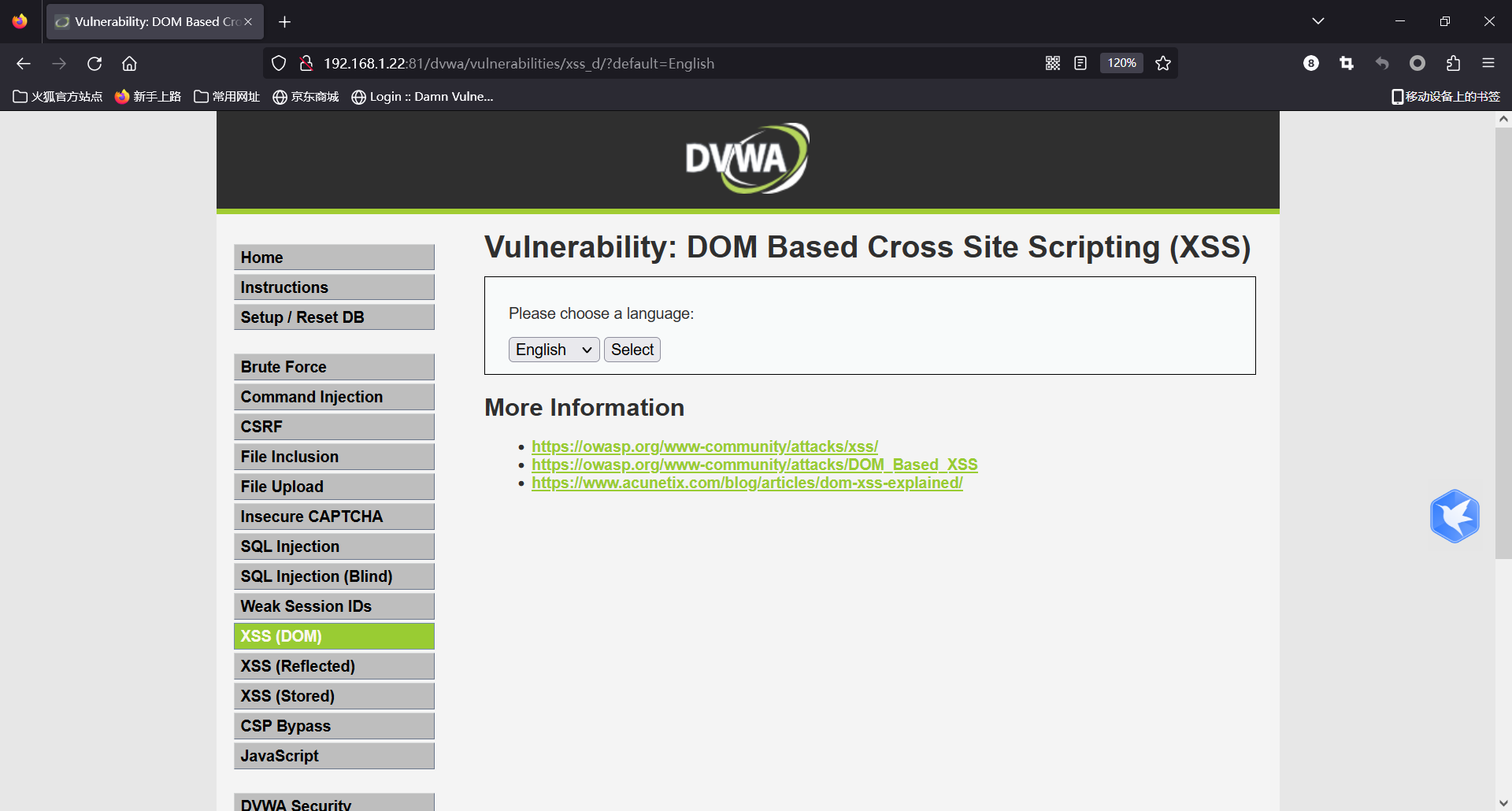Open the extensions puzzle icon
Screen dimensions: 1512x811
[1453, 64]
